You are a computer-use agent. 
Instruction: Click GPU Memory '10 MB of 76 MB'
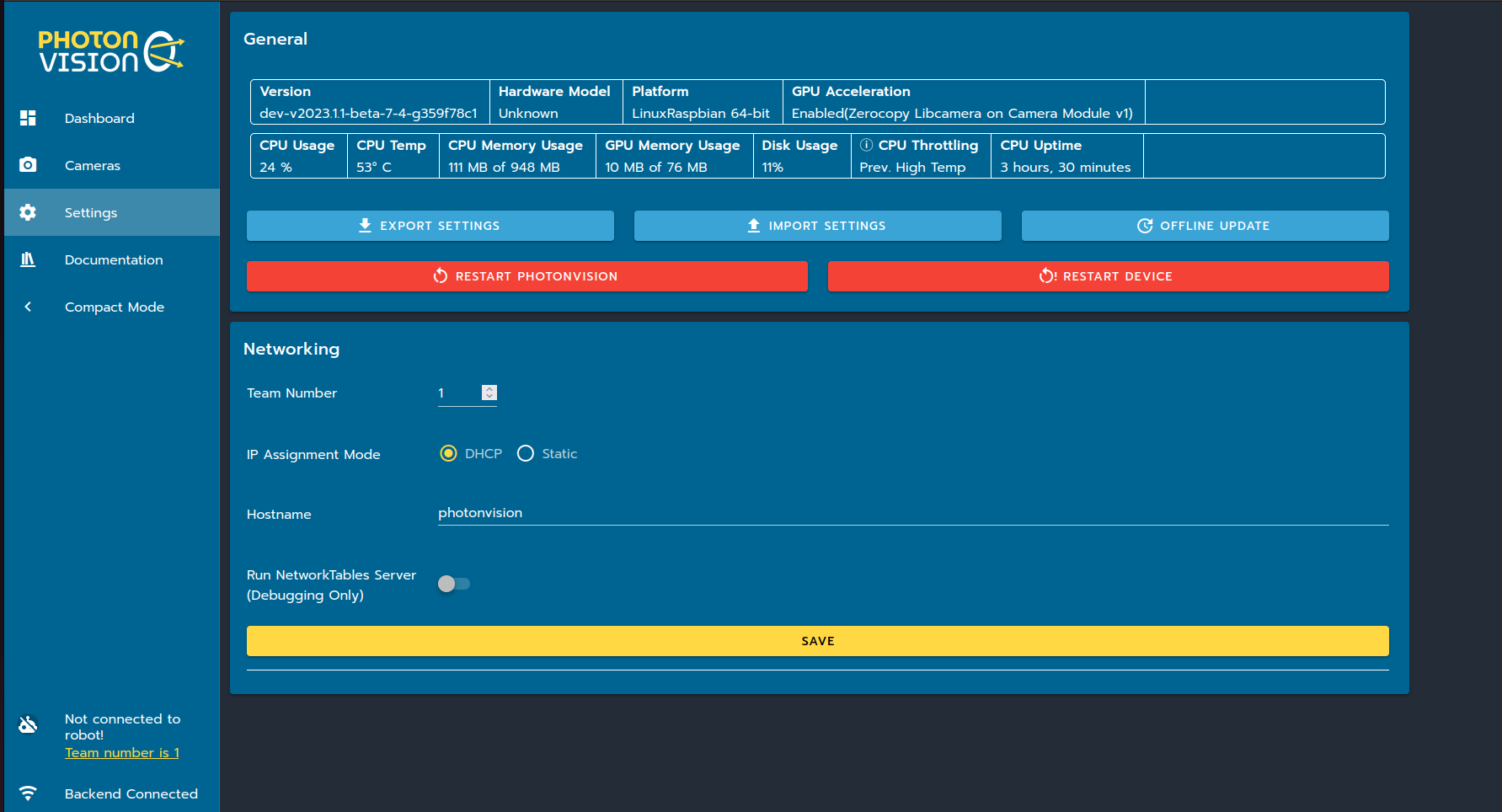point(656,168)
